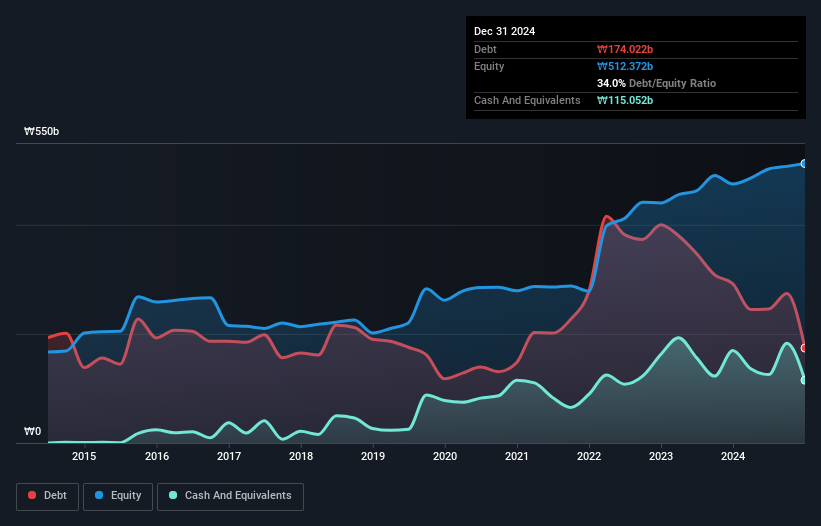Click the 2015 x-axis label

84,456
